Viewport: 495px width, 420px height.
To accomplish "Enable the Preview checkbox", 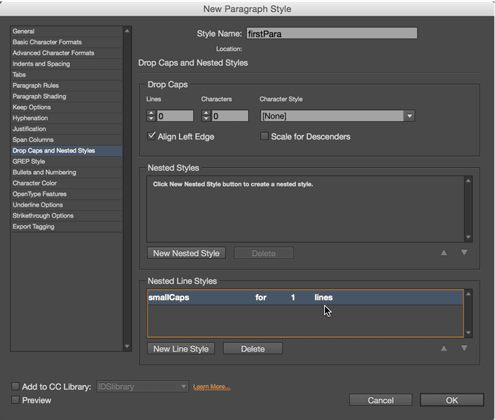I will point(15,400).
